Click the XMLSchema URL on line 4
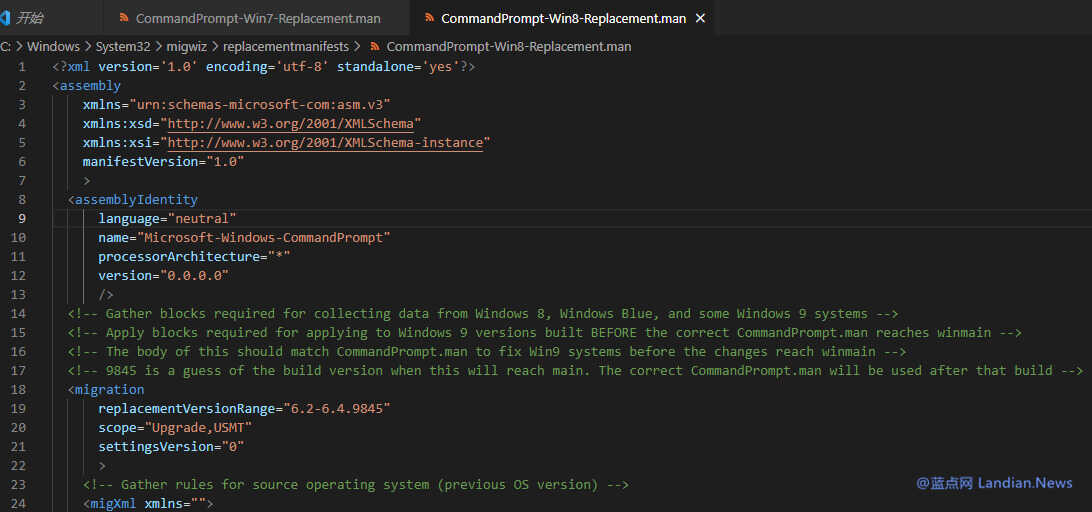Viewport: 1092px width, 512px height. pyautogui.click(x=291, y=124)
